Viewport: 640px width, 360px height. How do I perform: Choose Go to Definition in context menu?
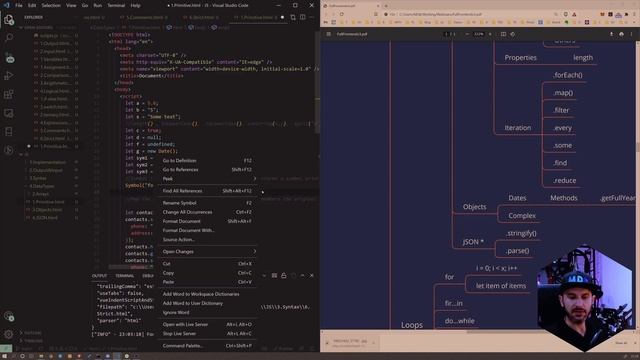(x=207, y=160)
